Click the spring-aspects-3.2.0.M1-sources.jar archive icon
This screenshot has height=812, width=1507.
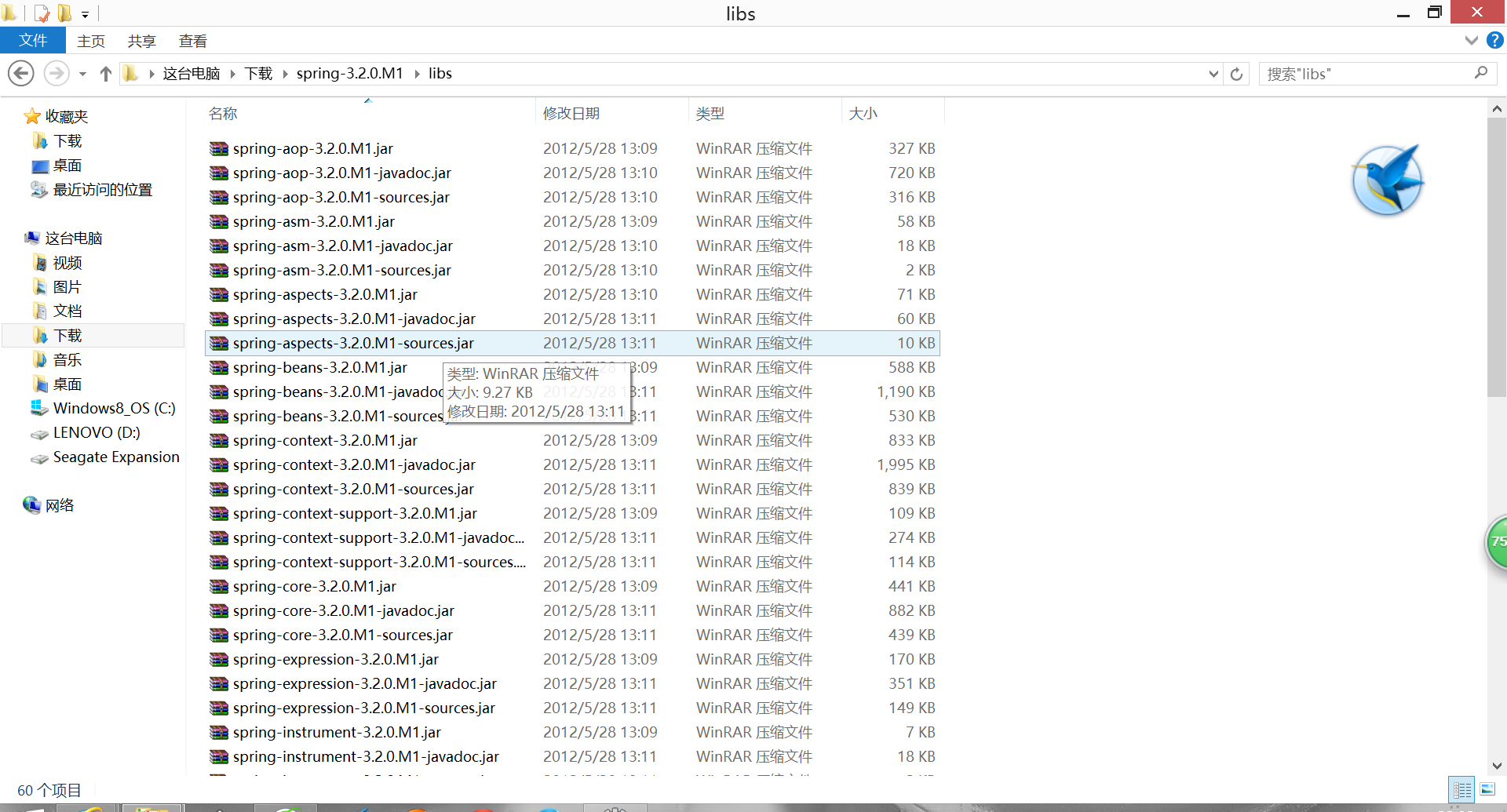tap(219, 344)
